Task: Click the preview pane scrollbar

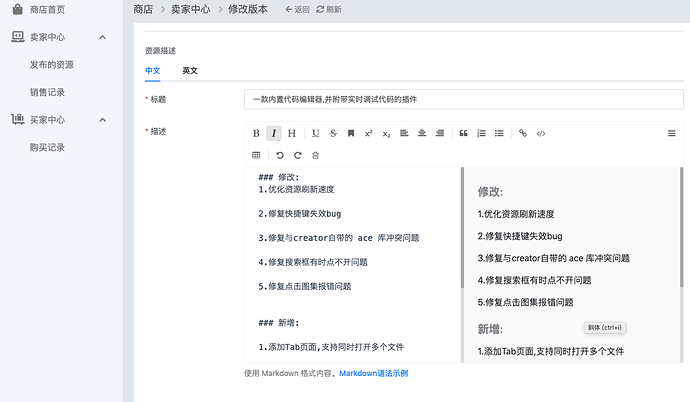Action: pos(681,228)
